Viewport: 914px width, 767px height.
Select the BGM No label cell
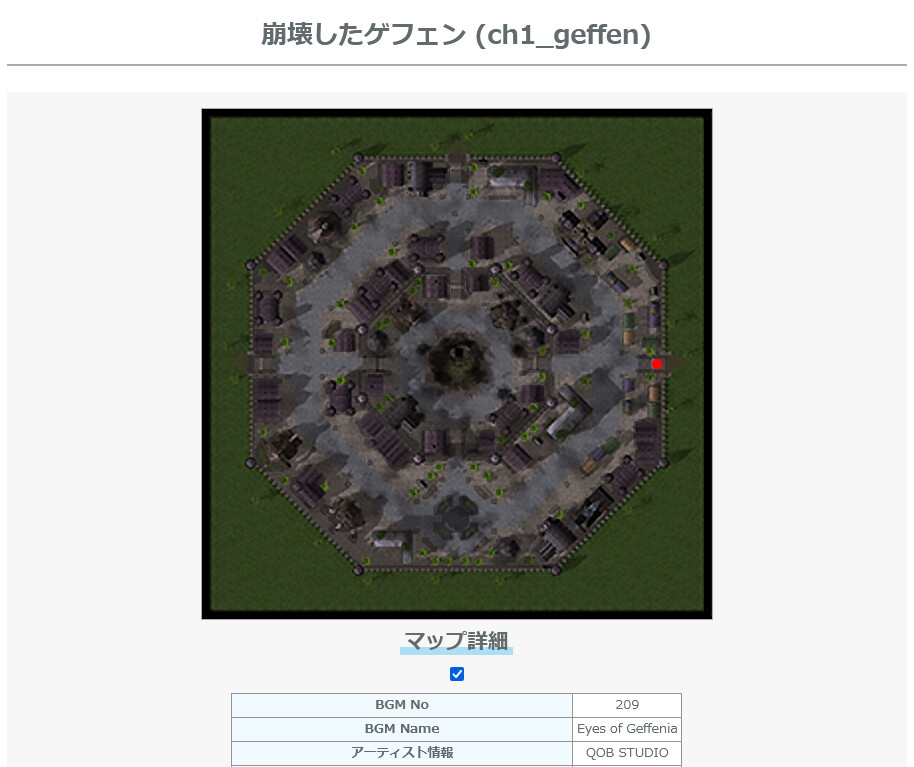click(402, 705)
